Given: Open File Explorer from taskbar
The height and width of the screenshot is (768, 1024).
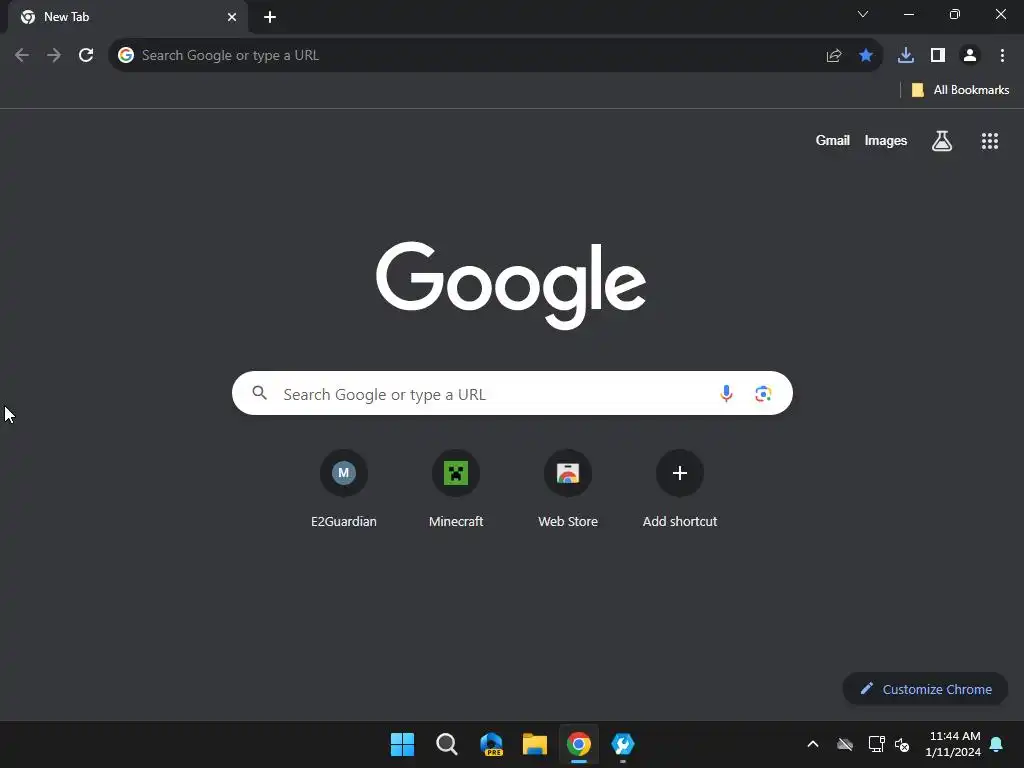Looking at the screenshot, I should coord(535,744).
